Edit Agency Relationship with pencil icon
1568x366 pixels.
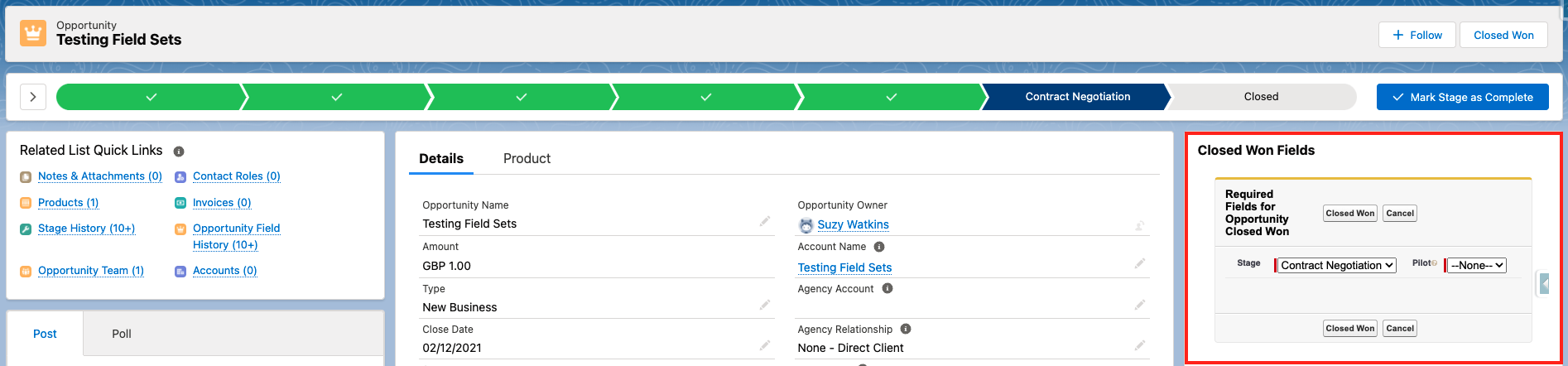pos(1140,345)
